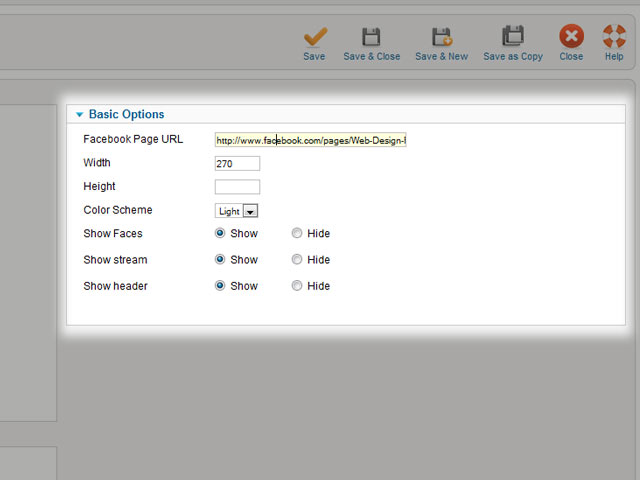Click the "Show header" label
This screenshot has width=640, height=480.
[116, 286]
